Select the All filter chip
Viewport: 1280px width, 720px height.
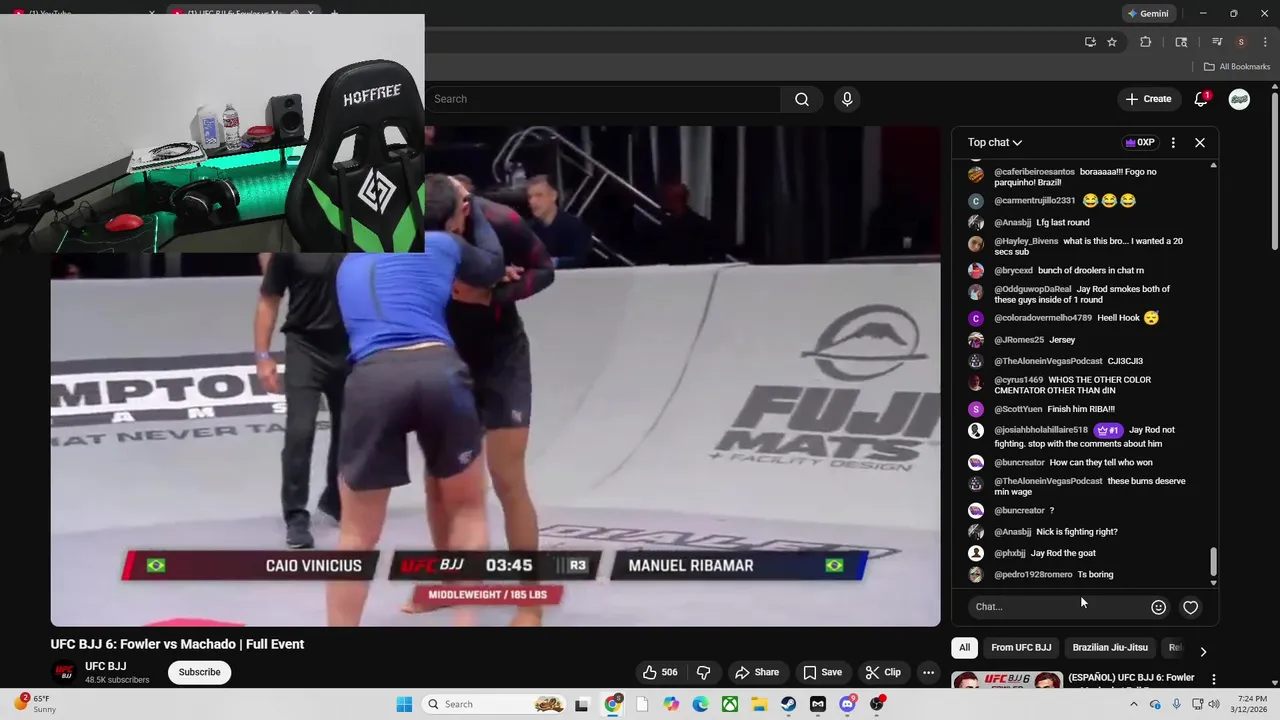point(964,648)
